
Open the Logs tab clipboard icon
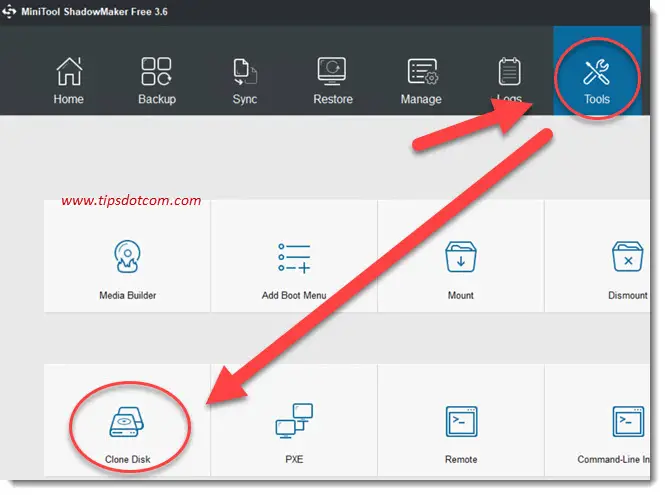[509, 71]
